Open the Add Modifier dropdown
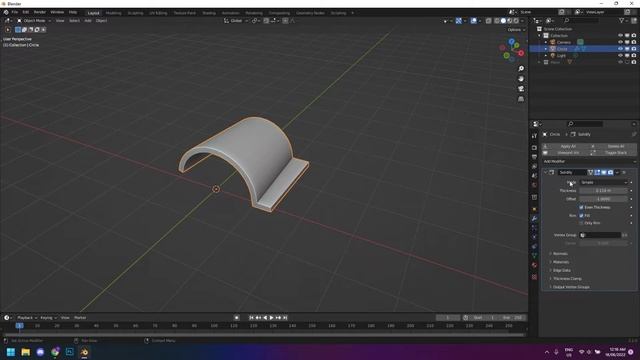The image size is (640, 360). [x=589, y=162]
